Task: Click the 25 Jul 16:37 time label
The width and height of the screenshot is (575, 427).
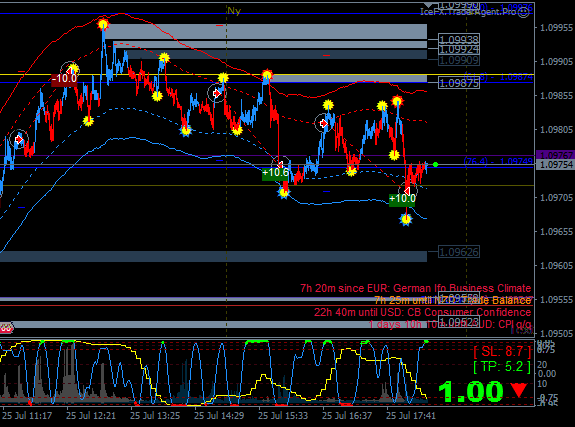Action: 347,416
